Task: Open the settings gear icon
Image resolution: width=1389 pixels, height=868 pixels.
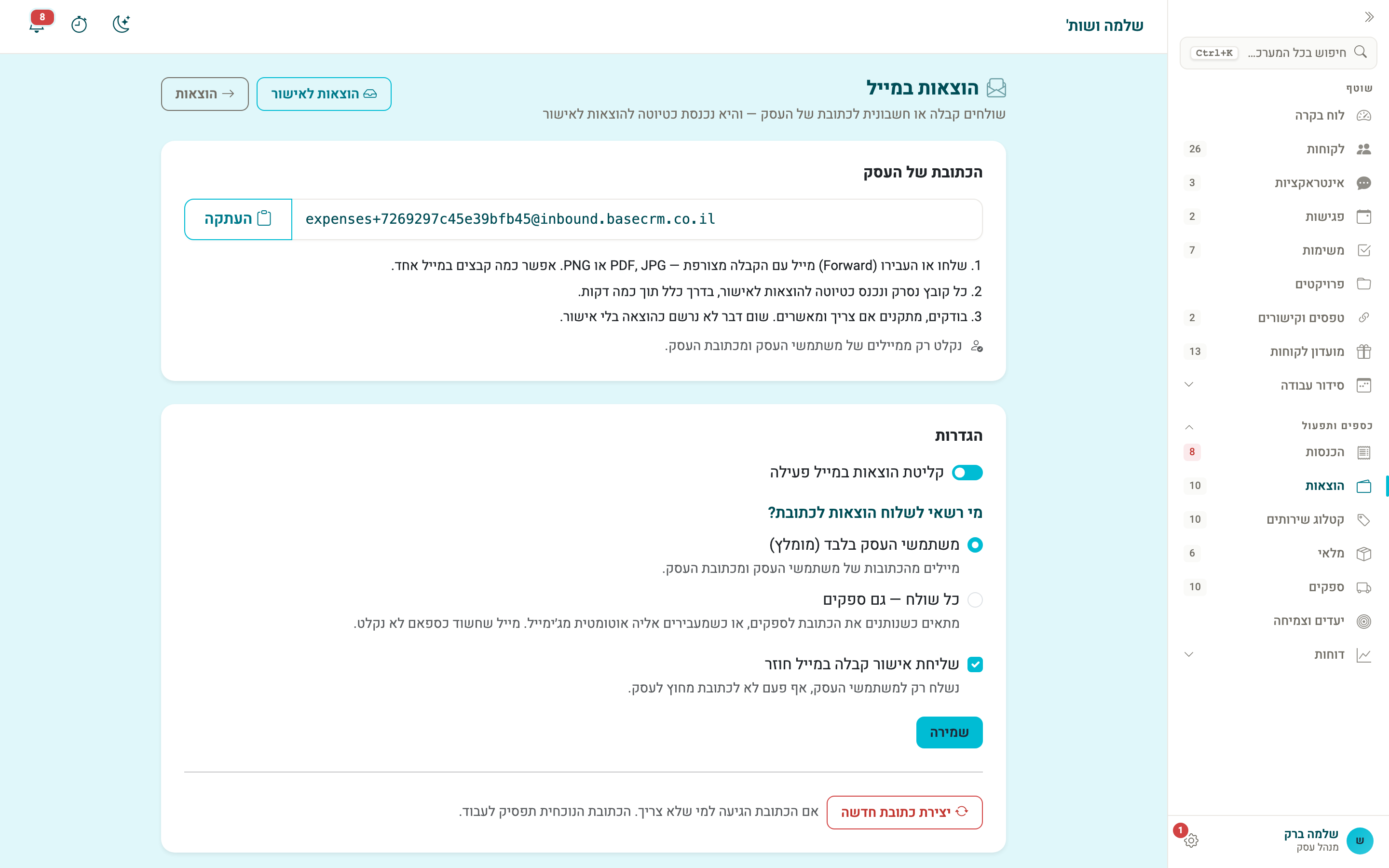Action: pyautogui.click(x=1191, y=841)
